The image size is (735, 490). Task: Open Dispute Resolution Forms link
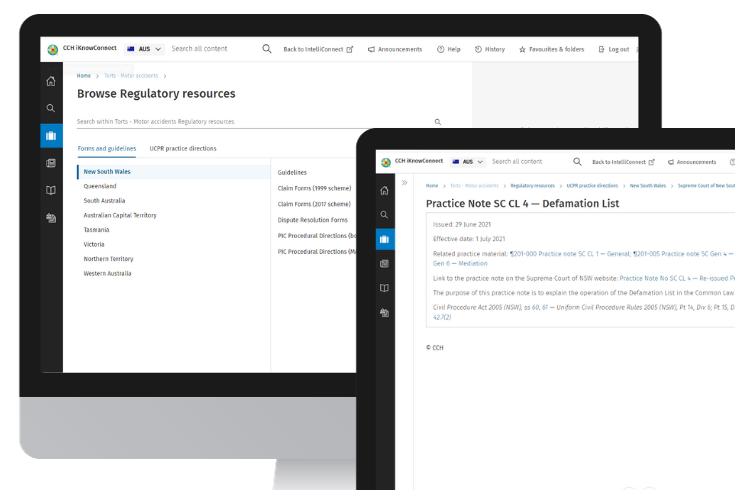(313, 219)
